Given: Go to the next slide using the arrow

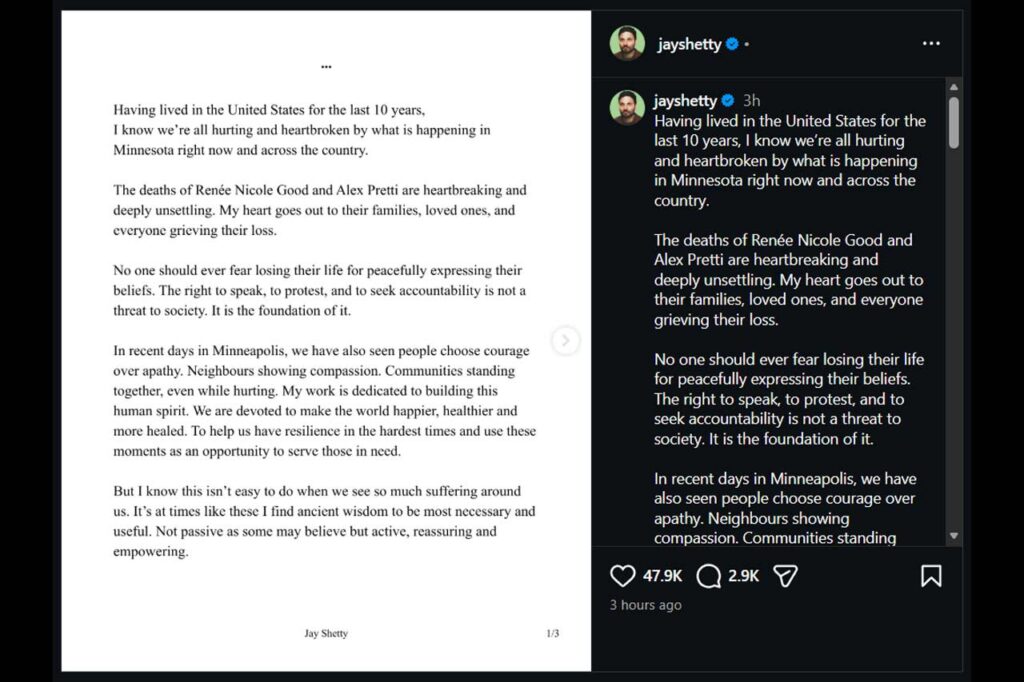Looking at the screenshot, I should [x=565, y=341].
